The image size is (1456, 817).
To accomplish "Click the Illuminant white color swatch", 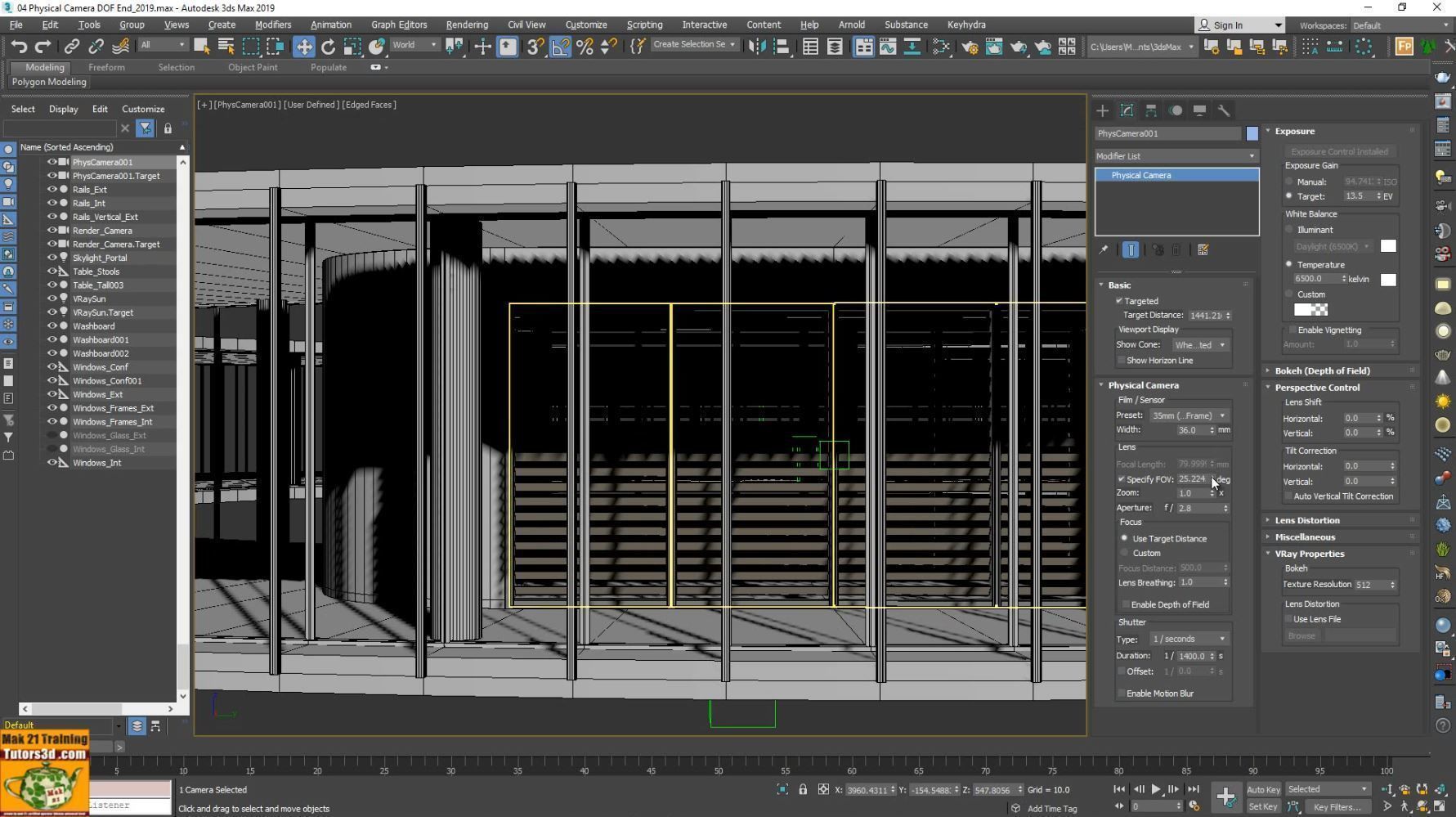I will click(1388, 246).
